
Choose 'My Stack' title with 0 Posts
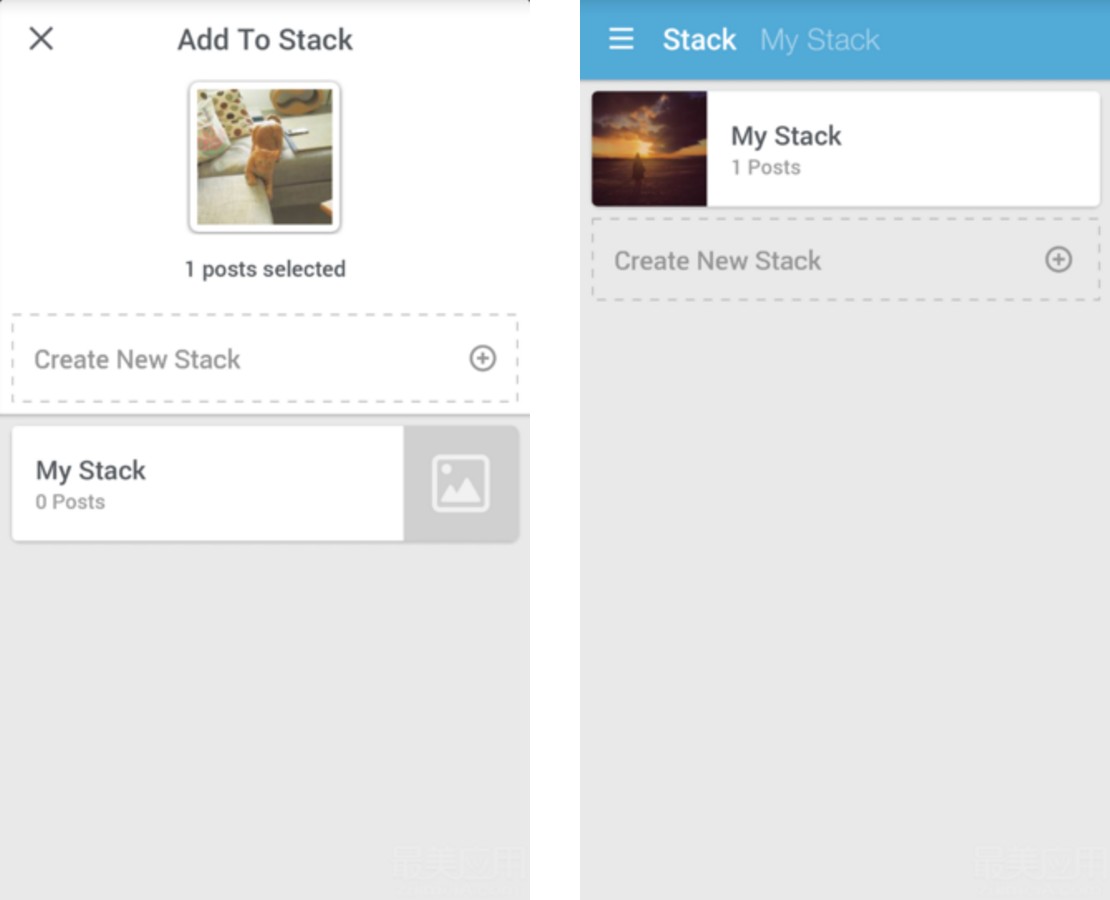click(91, 471)
